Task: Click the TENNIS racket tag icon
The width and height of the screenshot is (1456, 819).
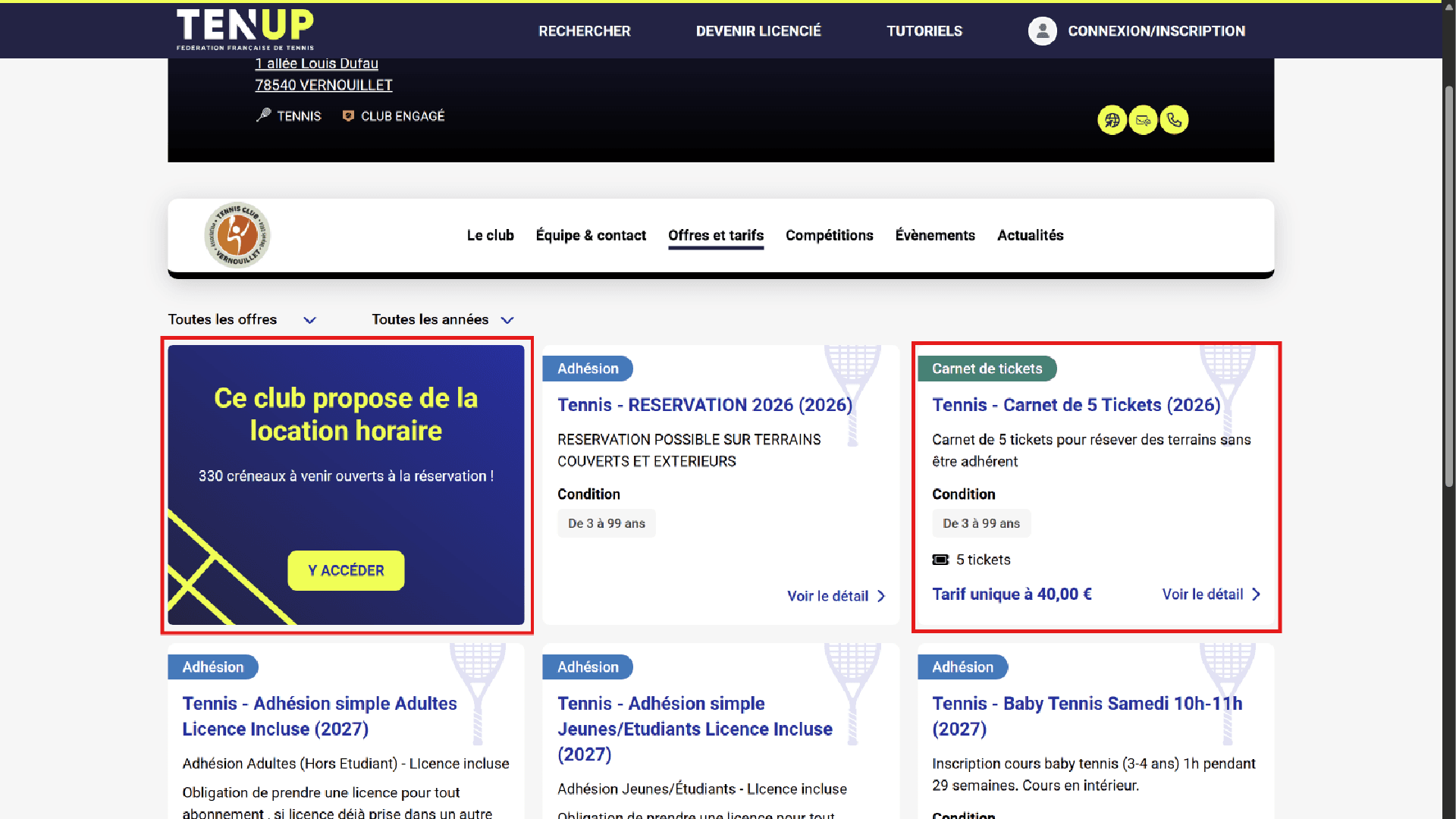Action: click(x=263, y=115)
